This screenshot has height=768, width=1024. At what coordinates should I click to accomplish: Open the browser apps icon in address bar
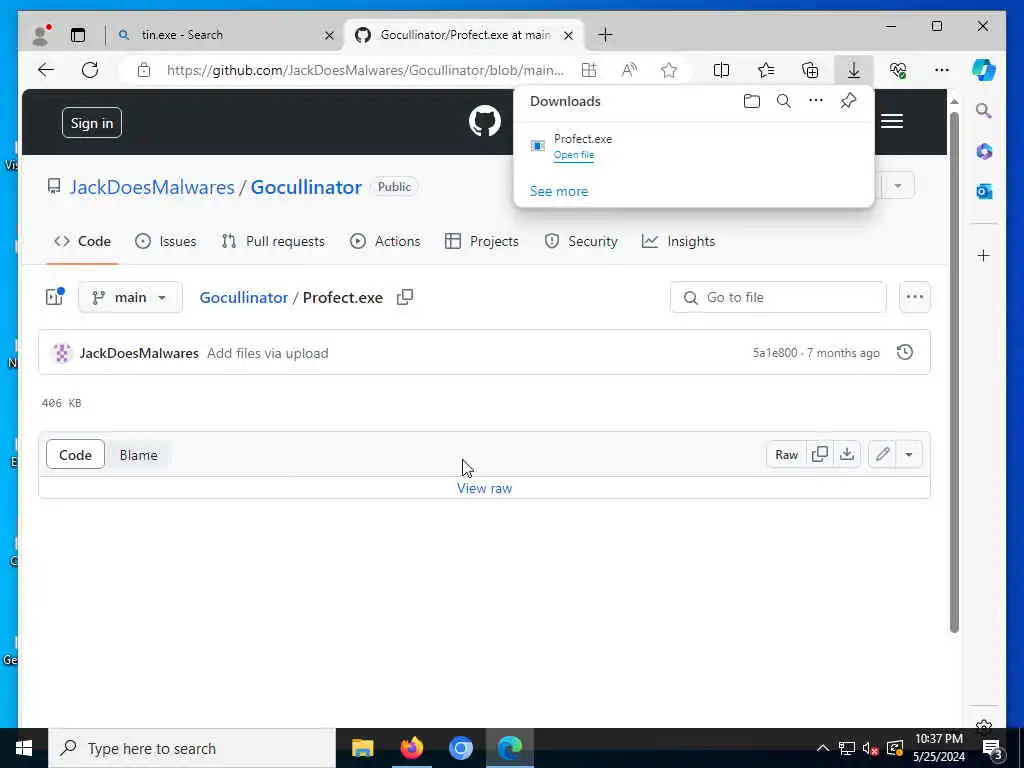click(x=589, y=70)
